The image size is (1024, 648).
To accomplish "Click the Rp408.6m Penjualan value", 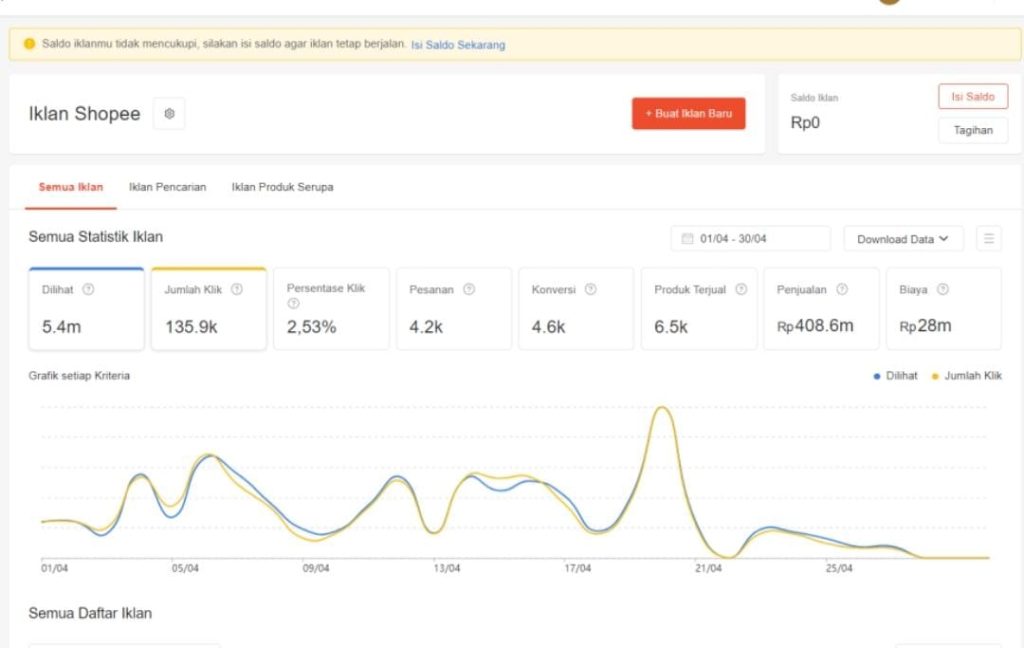I will 815,326.
